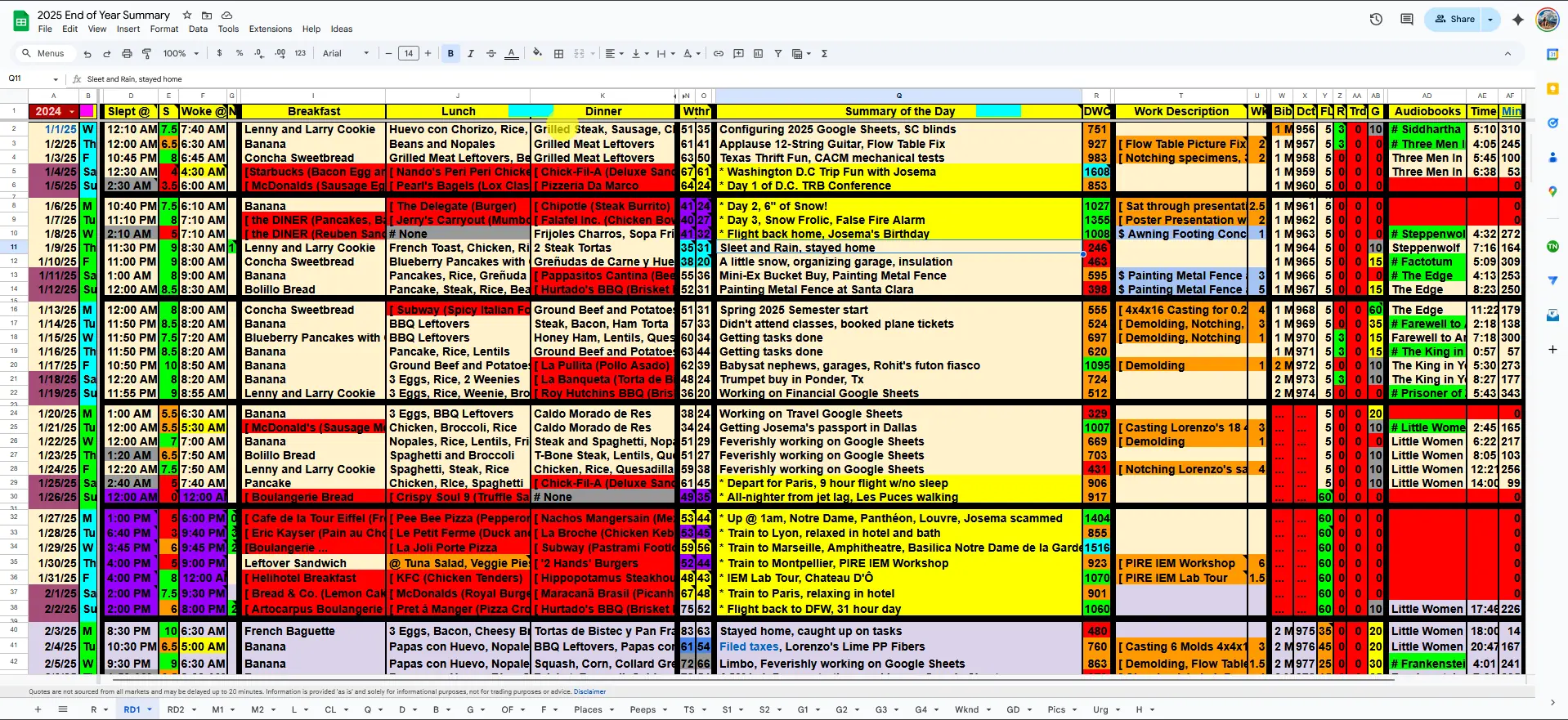
Task: Insert a chart
Action: click(758, 54)
